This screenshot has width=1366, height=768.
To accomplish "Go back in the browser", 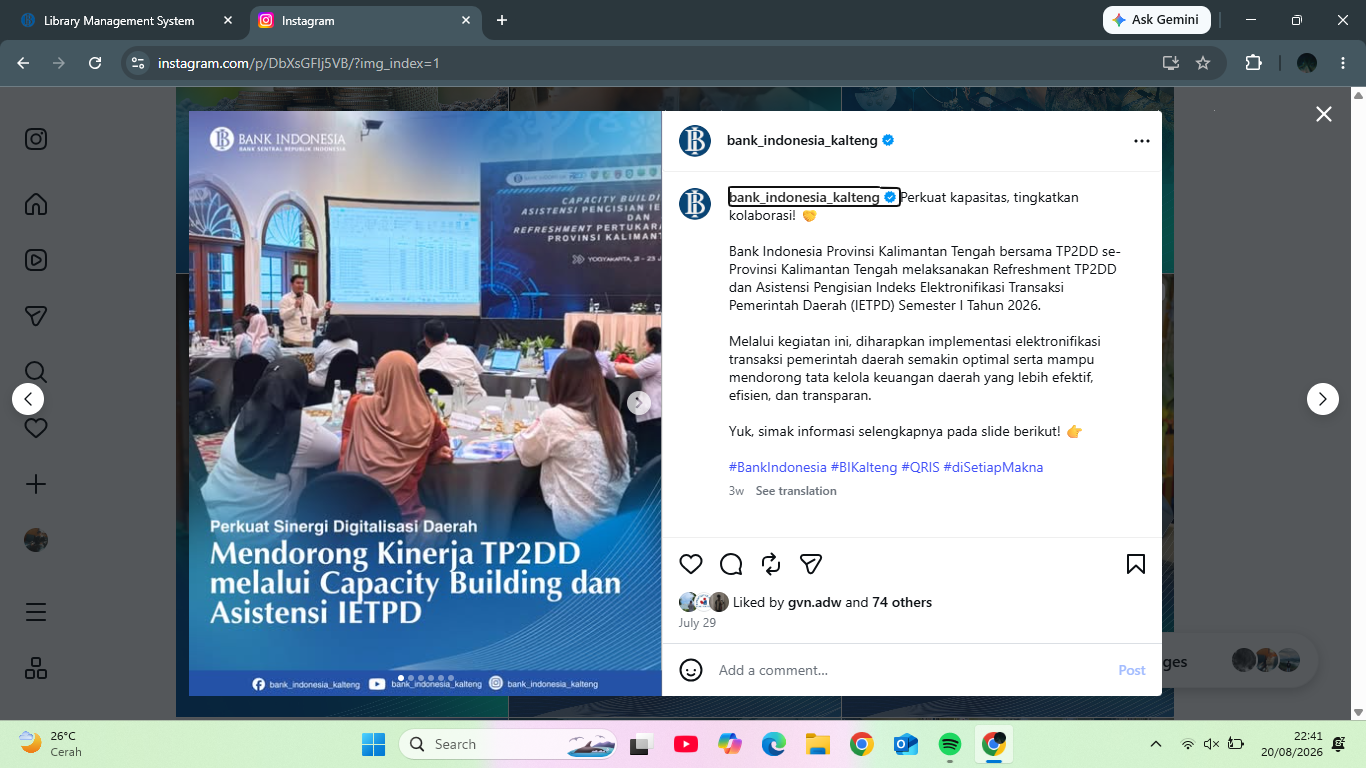I will [23, 63].
